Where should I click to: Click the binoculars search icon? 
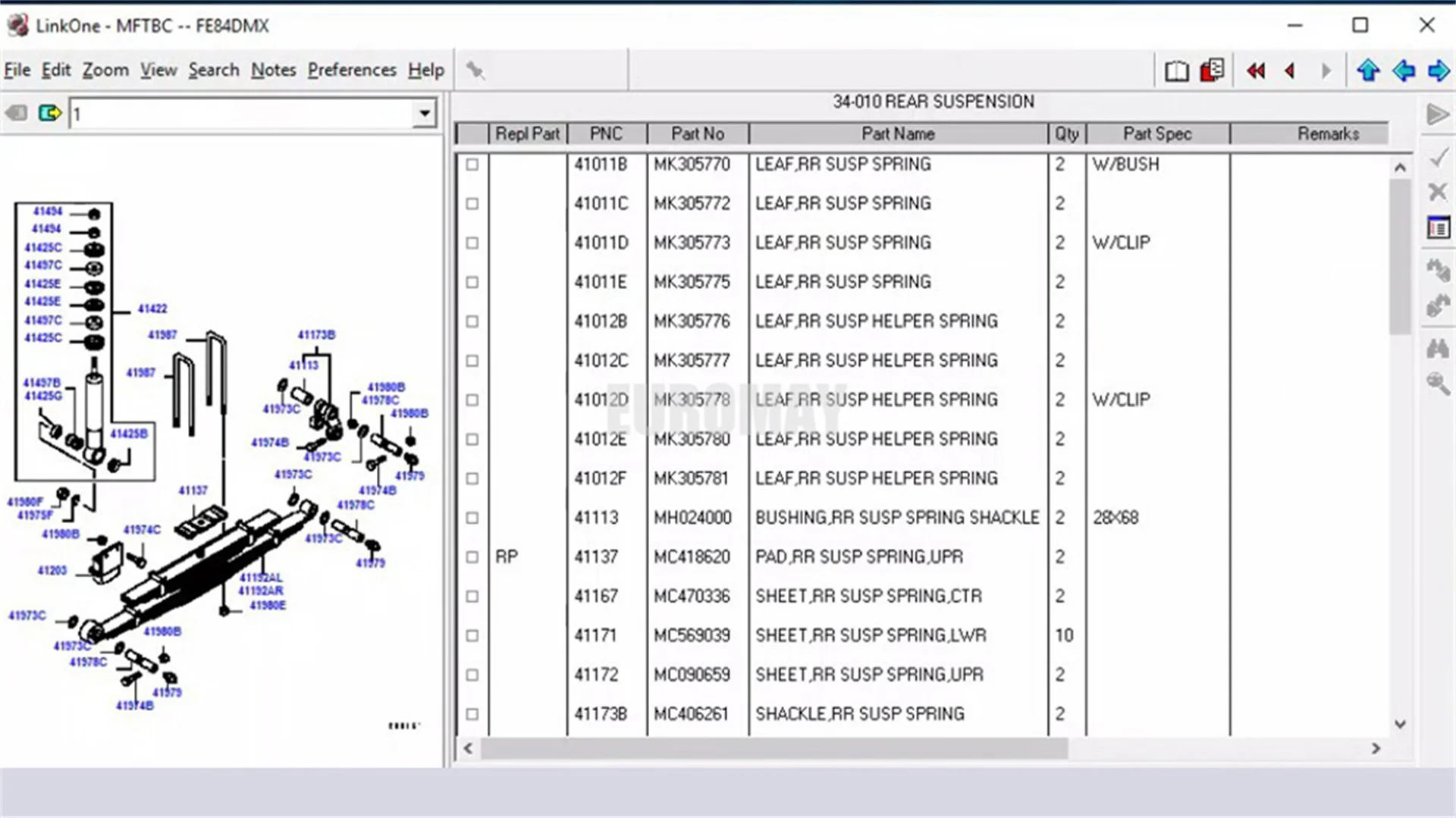point(1438,348)
